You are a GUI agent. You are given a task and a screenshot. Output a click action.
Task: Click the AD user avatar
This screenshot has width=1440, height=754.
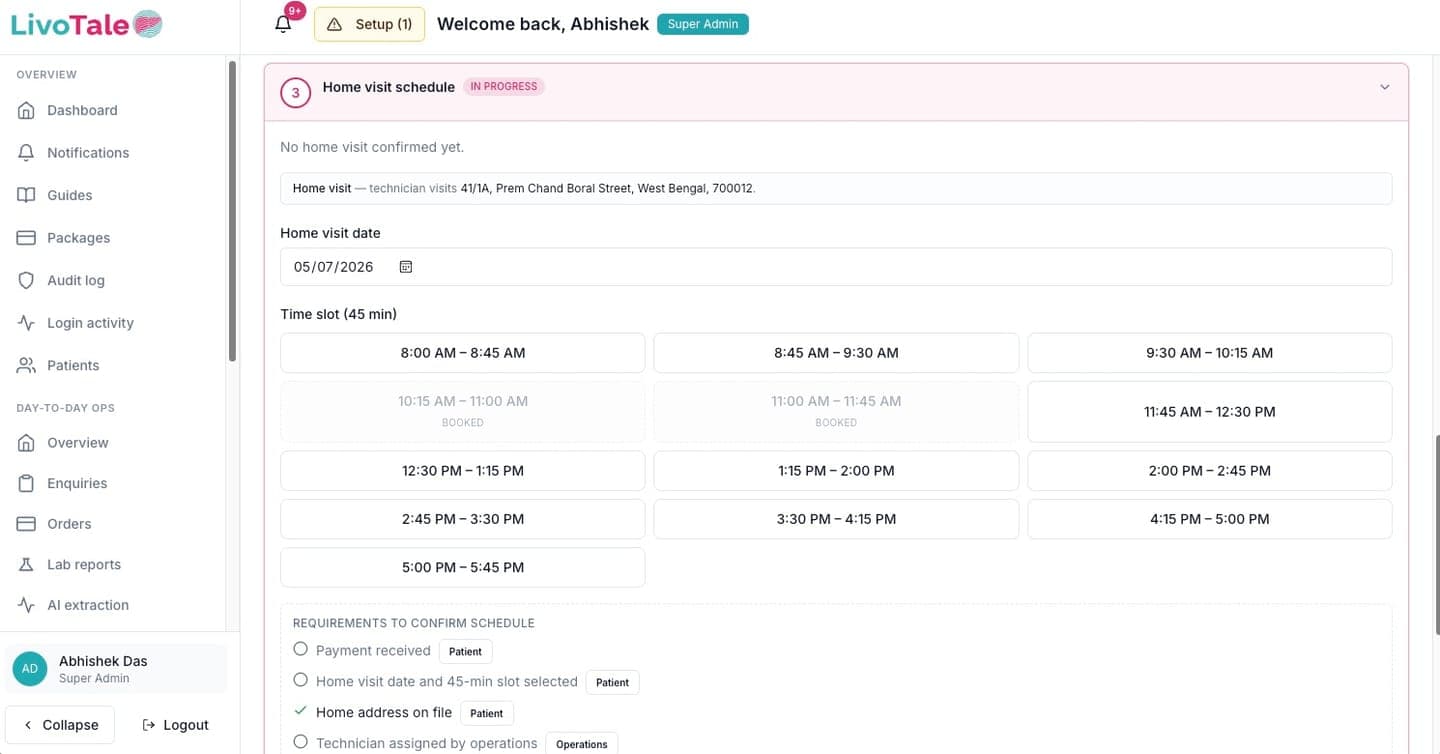pyautogui.click(x=30, y=669)
